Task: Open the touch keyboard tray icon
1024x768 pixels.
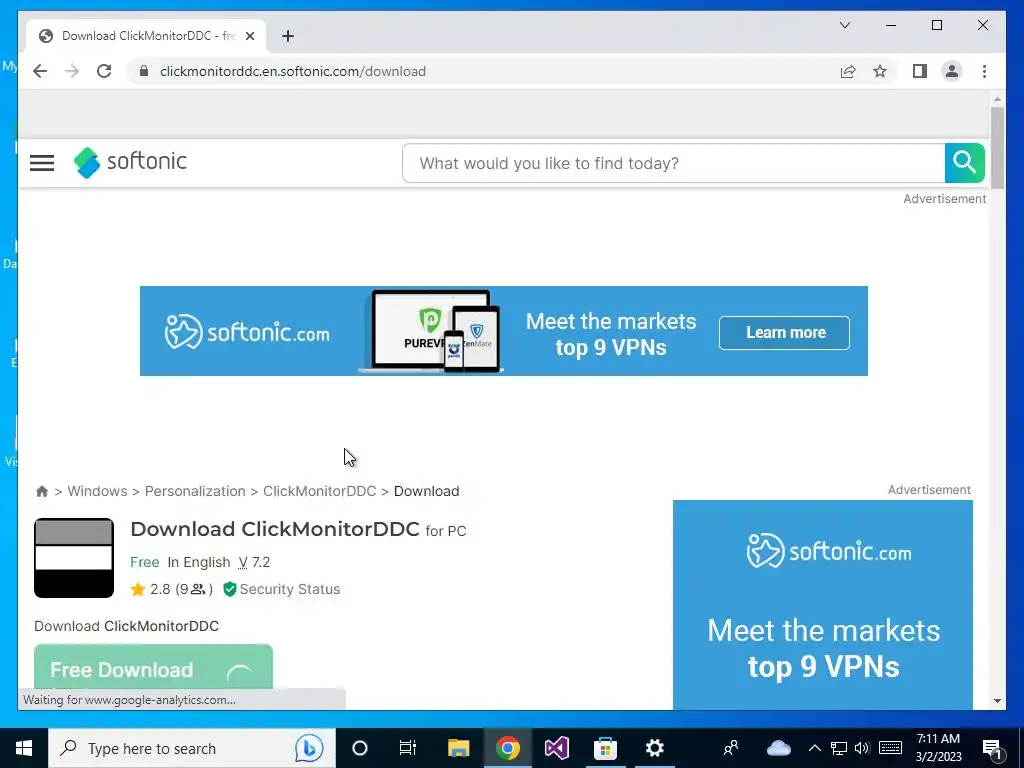Action: coord(890,748)
